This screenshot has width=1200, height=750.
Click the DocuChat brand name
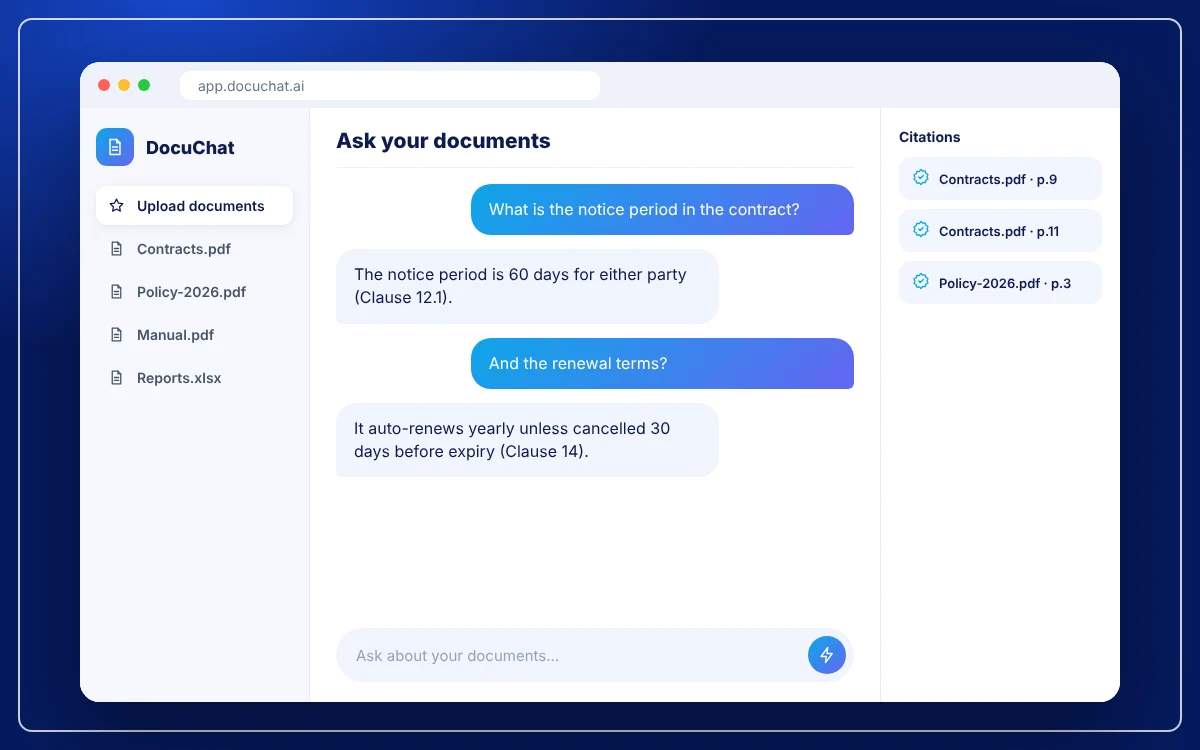190,148
